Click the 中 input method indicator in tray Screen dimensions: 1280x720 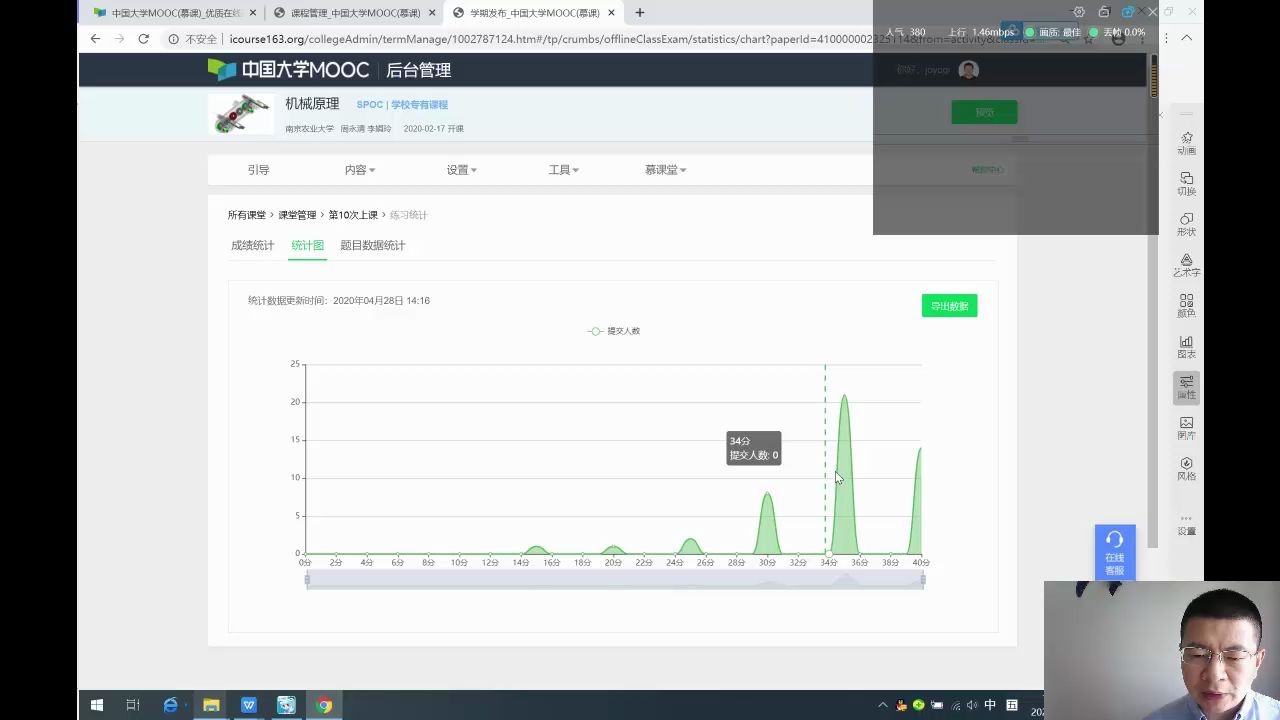[x=990, y=705]
